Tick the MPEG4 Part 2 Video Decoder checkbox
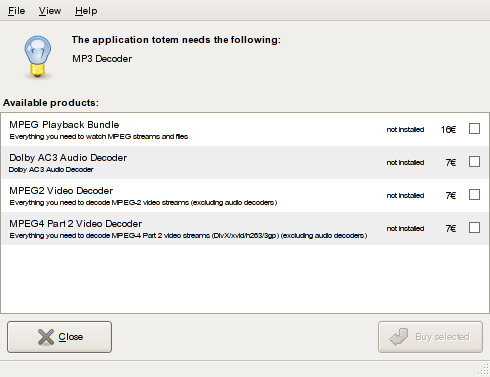The image size is (490, 377). (474, 227)
